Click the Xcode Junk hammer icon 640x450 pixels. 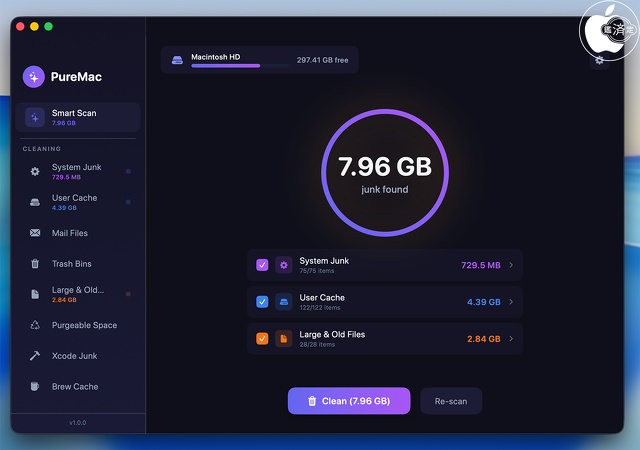coord(35,356)
